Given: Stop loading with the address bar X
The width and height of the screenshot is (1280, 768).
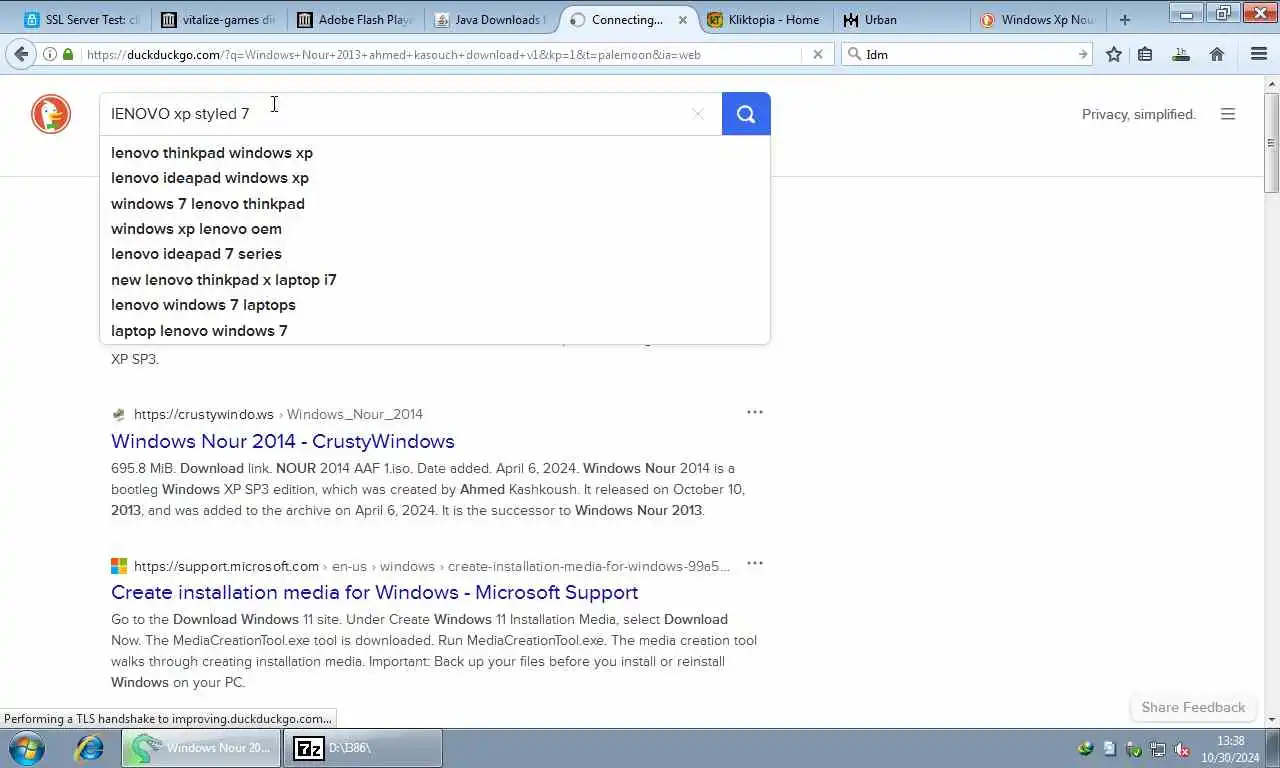Looking at the screenshot, I should coord(817,55).
